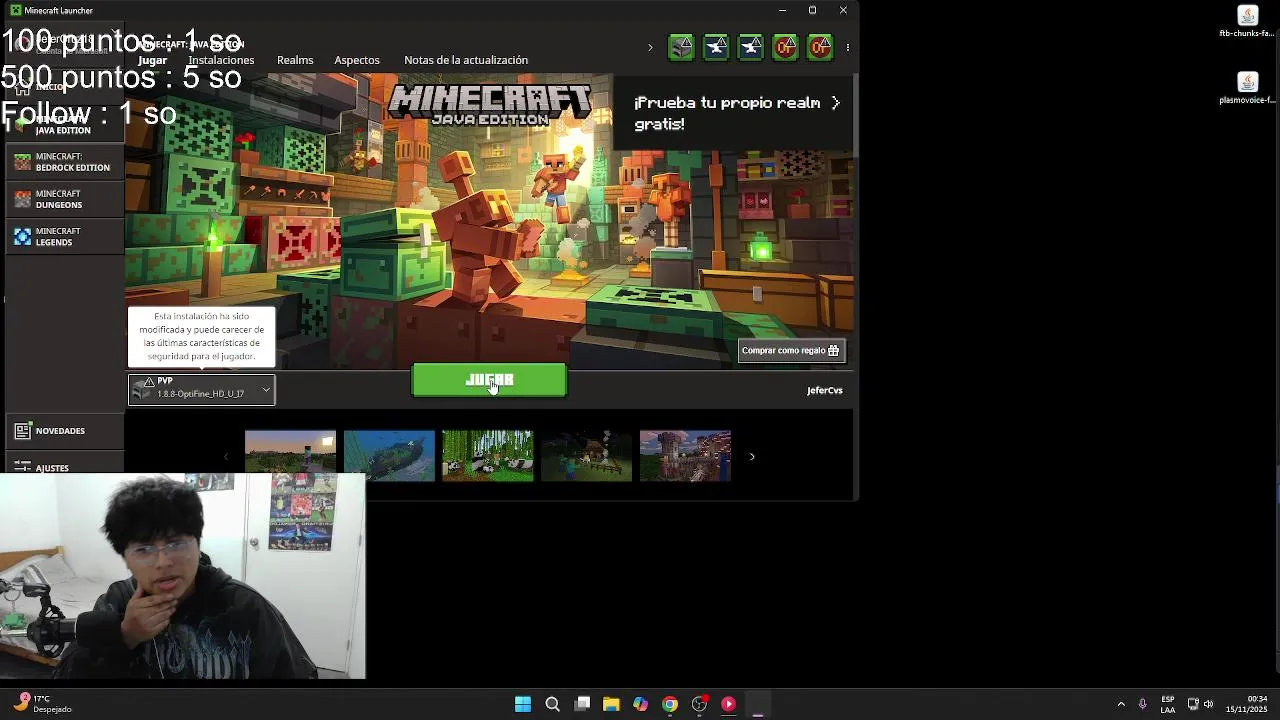Image resolution: width=1280 pixels, height=720 pixels.
Task: Open OBS Studio from the taskbar
Action: [x=699, y=704]
